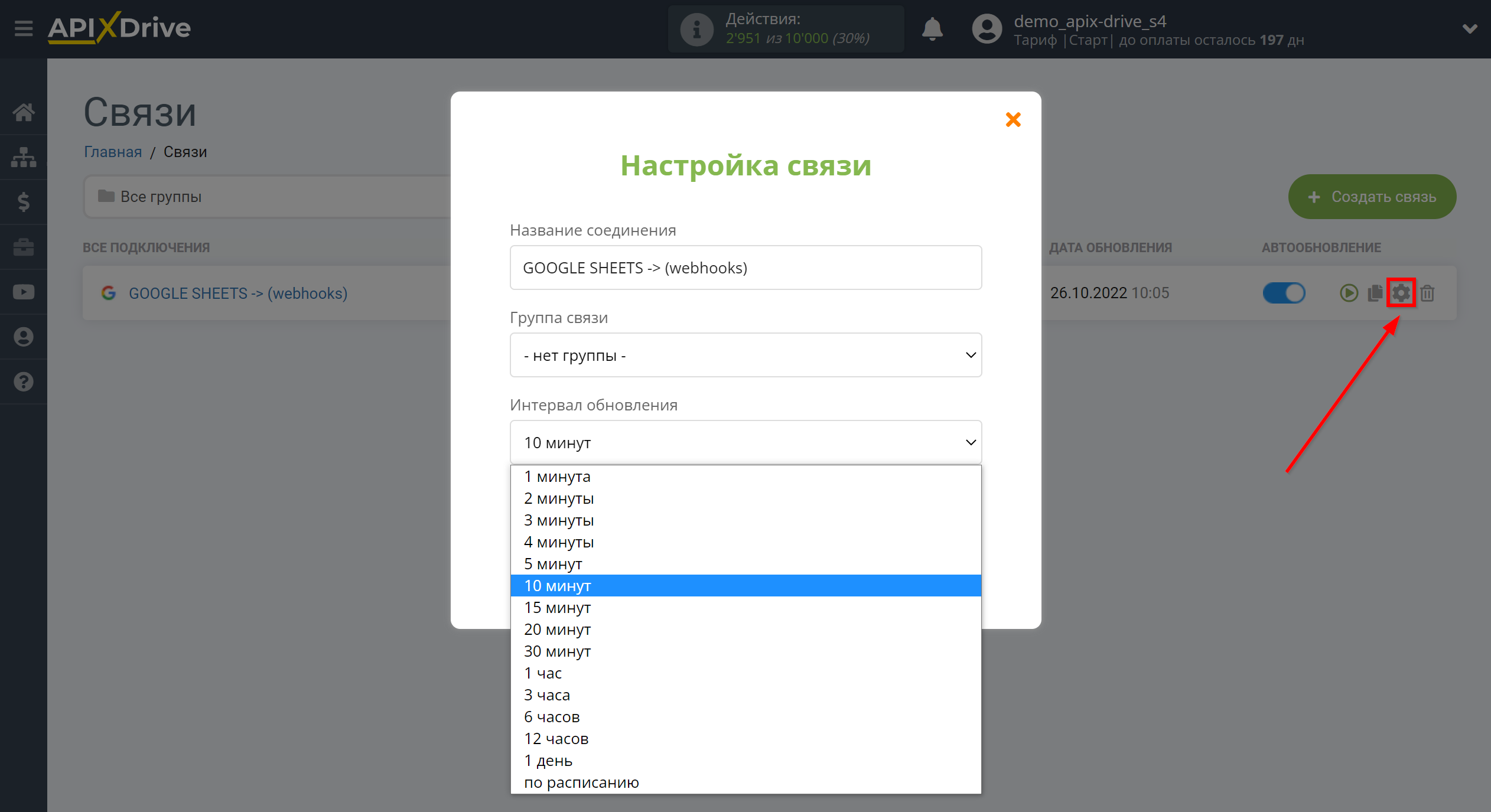Open the Все группы filter
This screenshot has width=1491, height=812.
tap(267, 197)
